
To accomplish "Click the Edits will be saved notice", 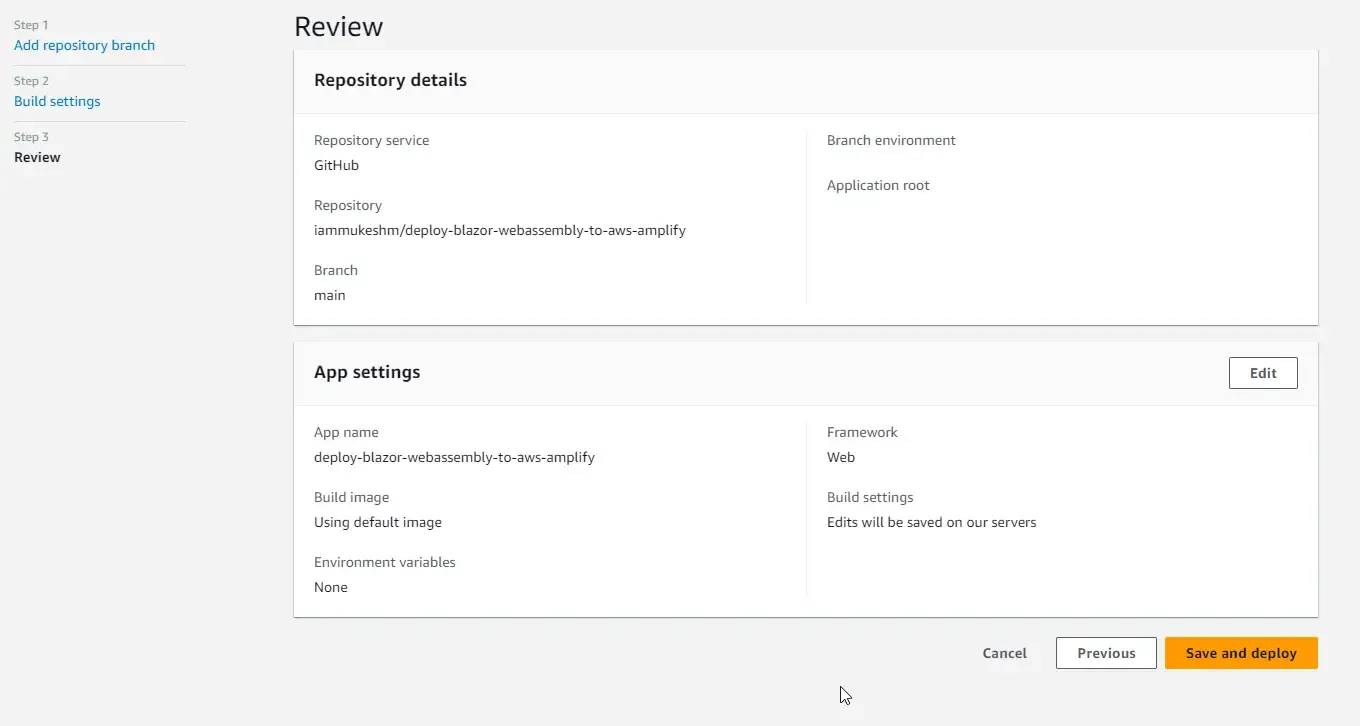I will (x=931, y=522).
